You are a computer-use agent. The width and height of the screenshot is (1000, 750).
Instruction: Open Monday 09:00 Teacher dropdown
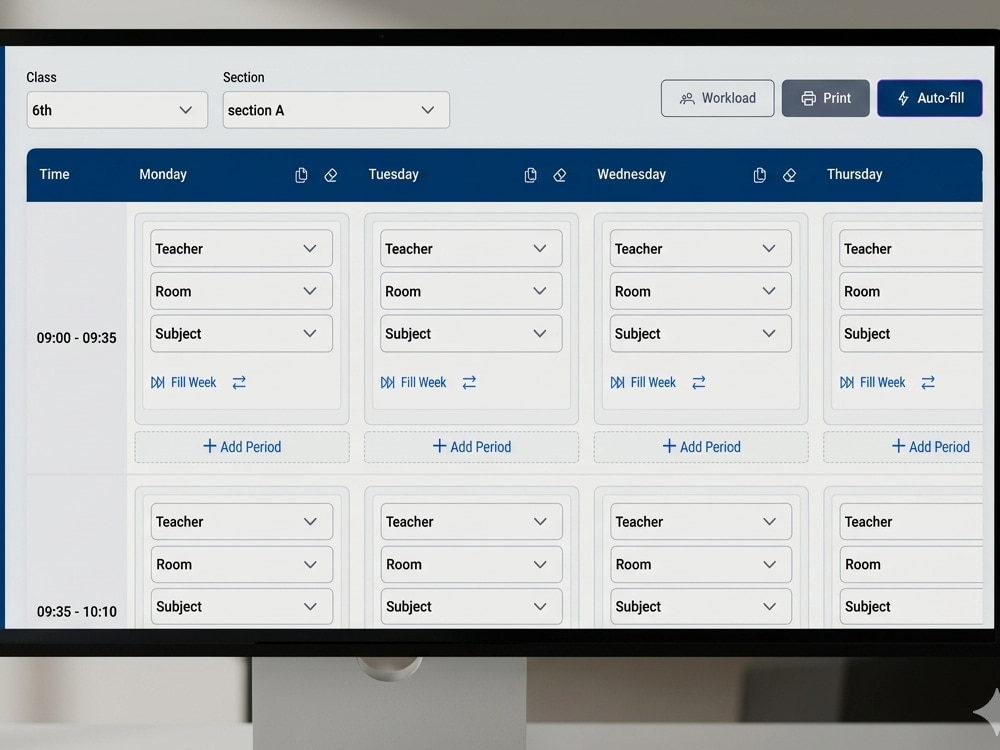(x=241, y=248)
